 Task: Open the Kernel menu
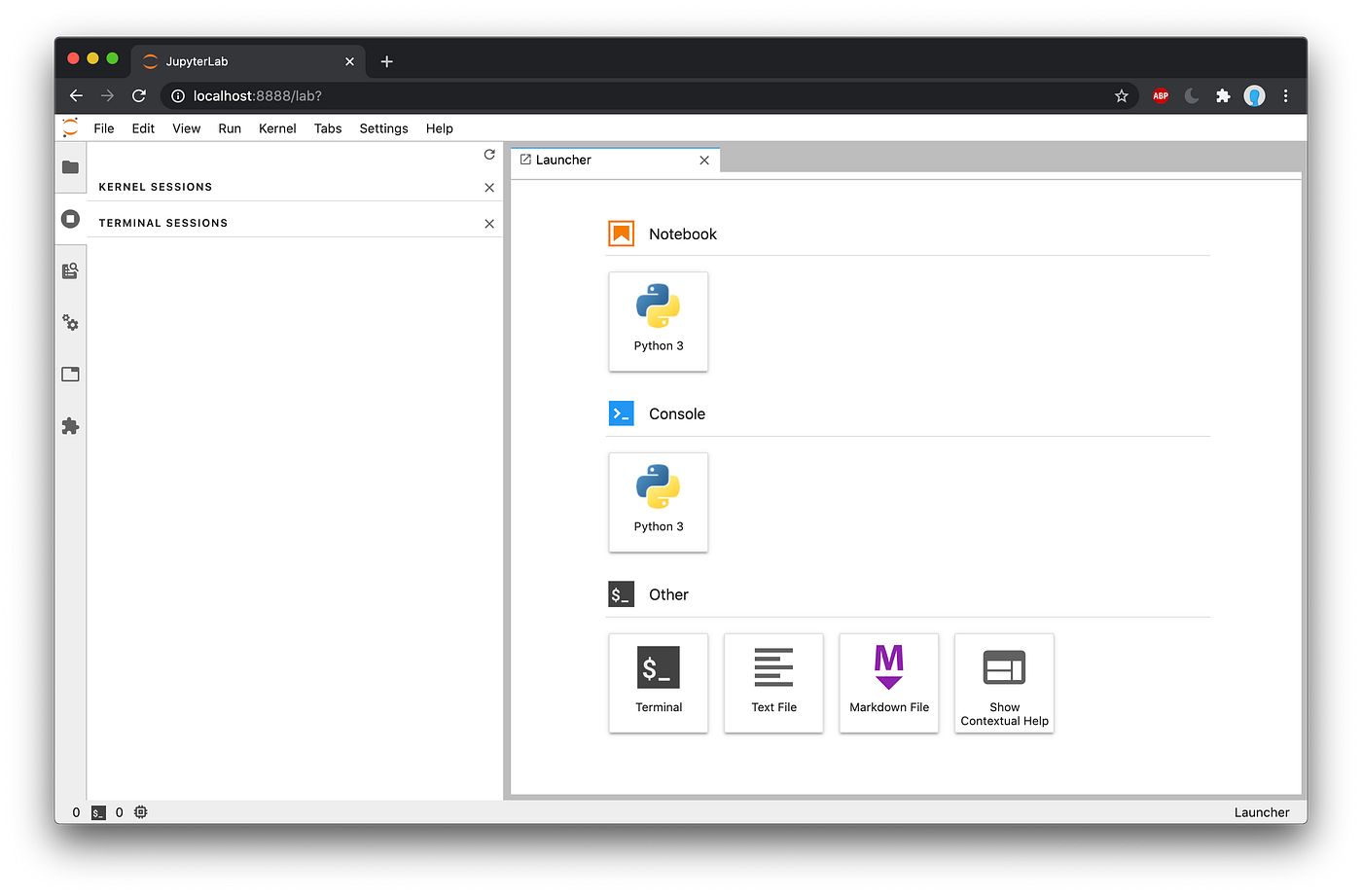pos(277,127)
